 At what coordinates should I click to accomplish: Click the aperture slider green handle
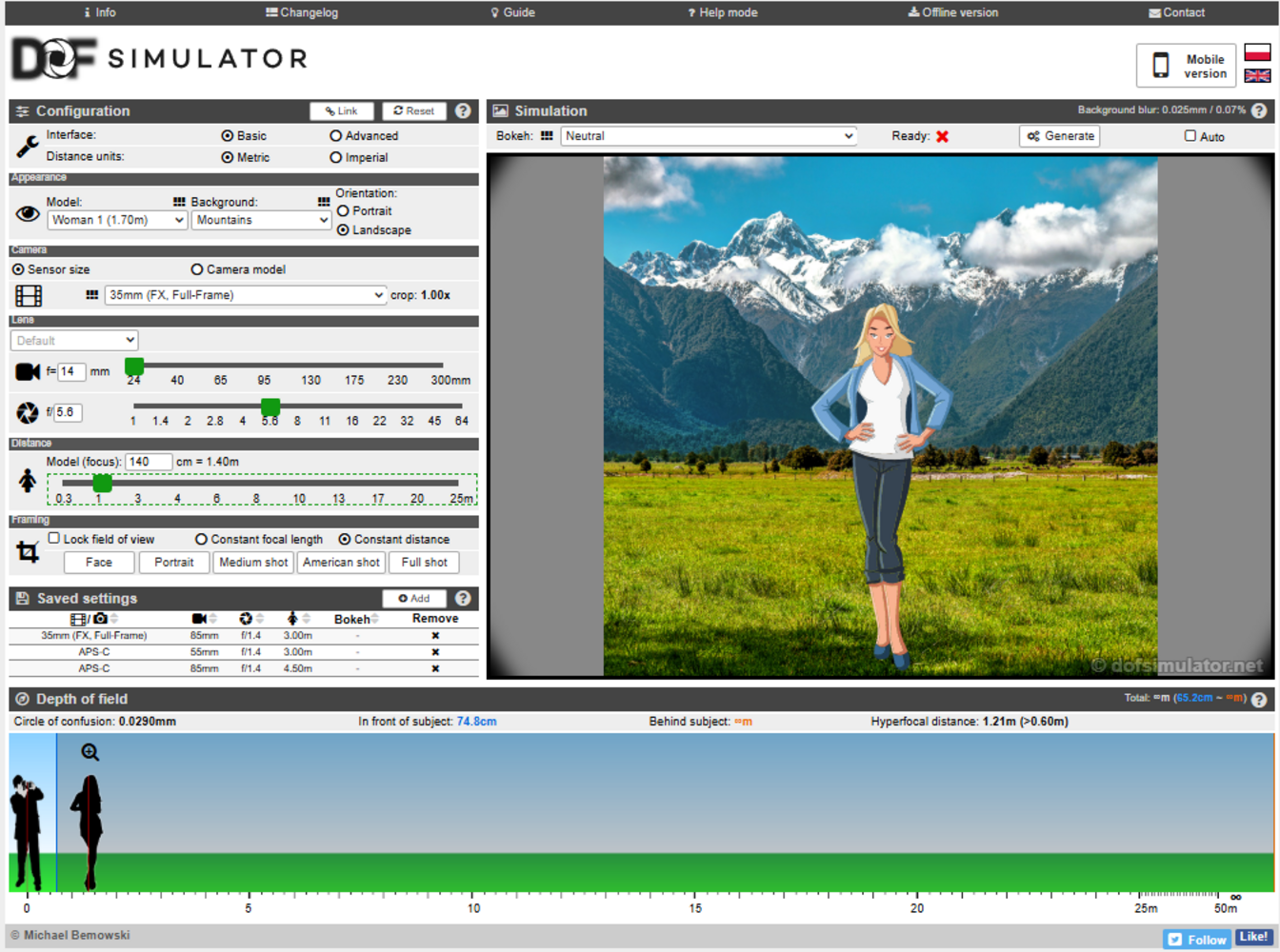point(270,407)
